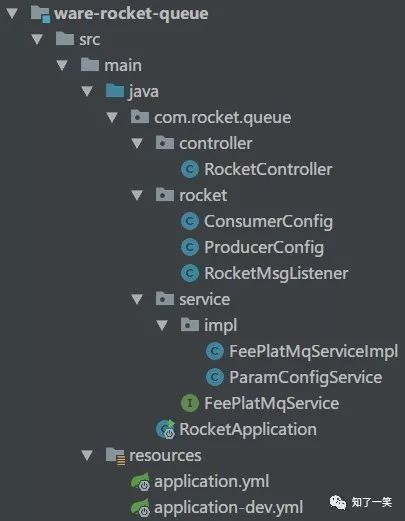Click the application.yml Spring config icon
The image size is (405, 521).
[140, 482]
